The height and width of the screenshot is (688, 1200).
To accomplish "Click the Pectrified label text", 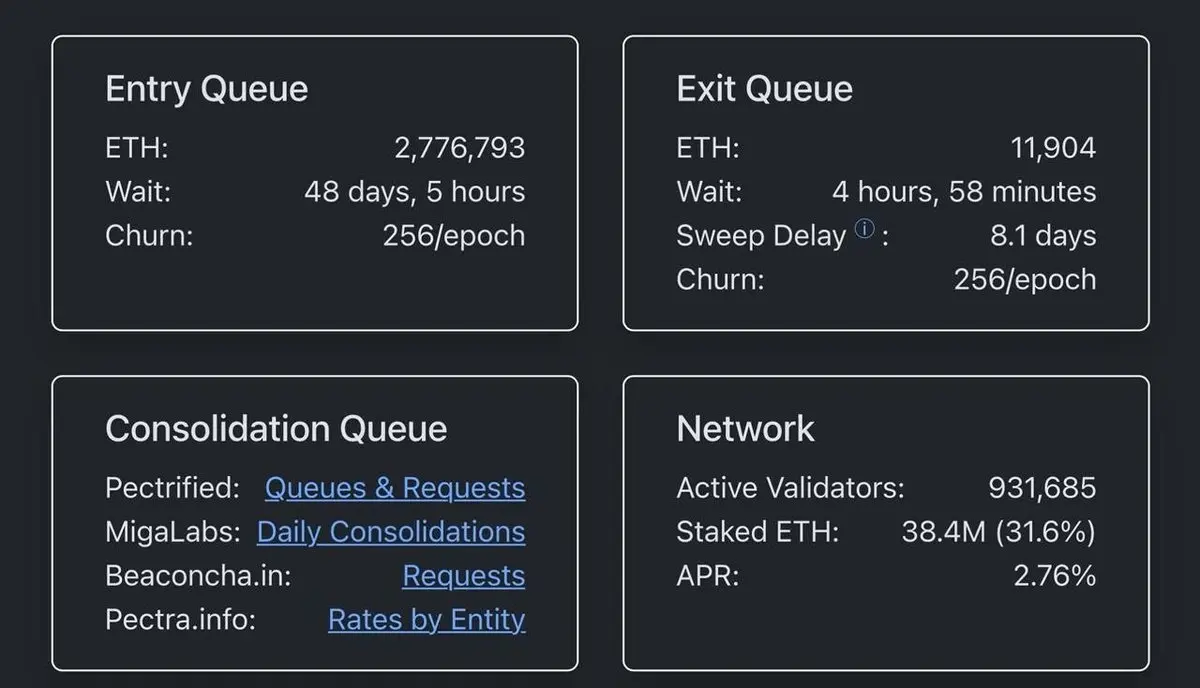I will coord(172,488).
